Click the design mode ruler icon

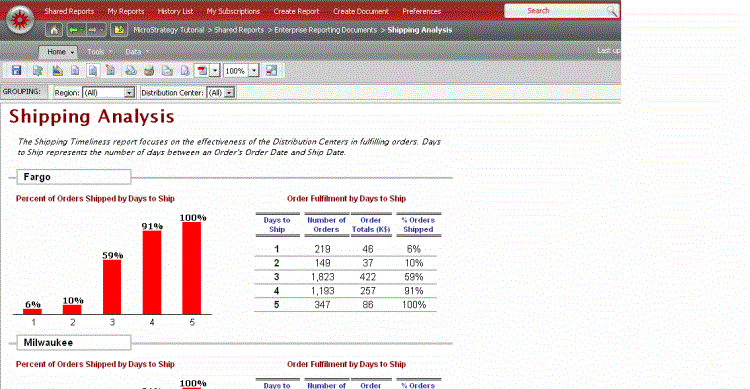click(57, 70)
